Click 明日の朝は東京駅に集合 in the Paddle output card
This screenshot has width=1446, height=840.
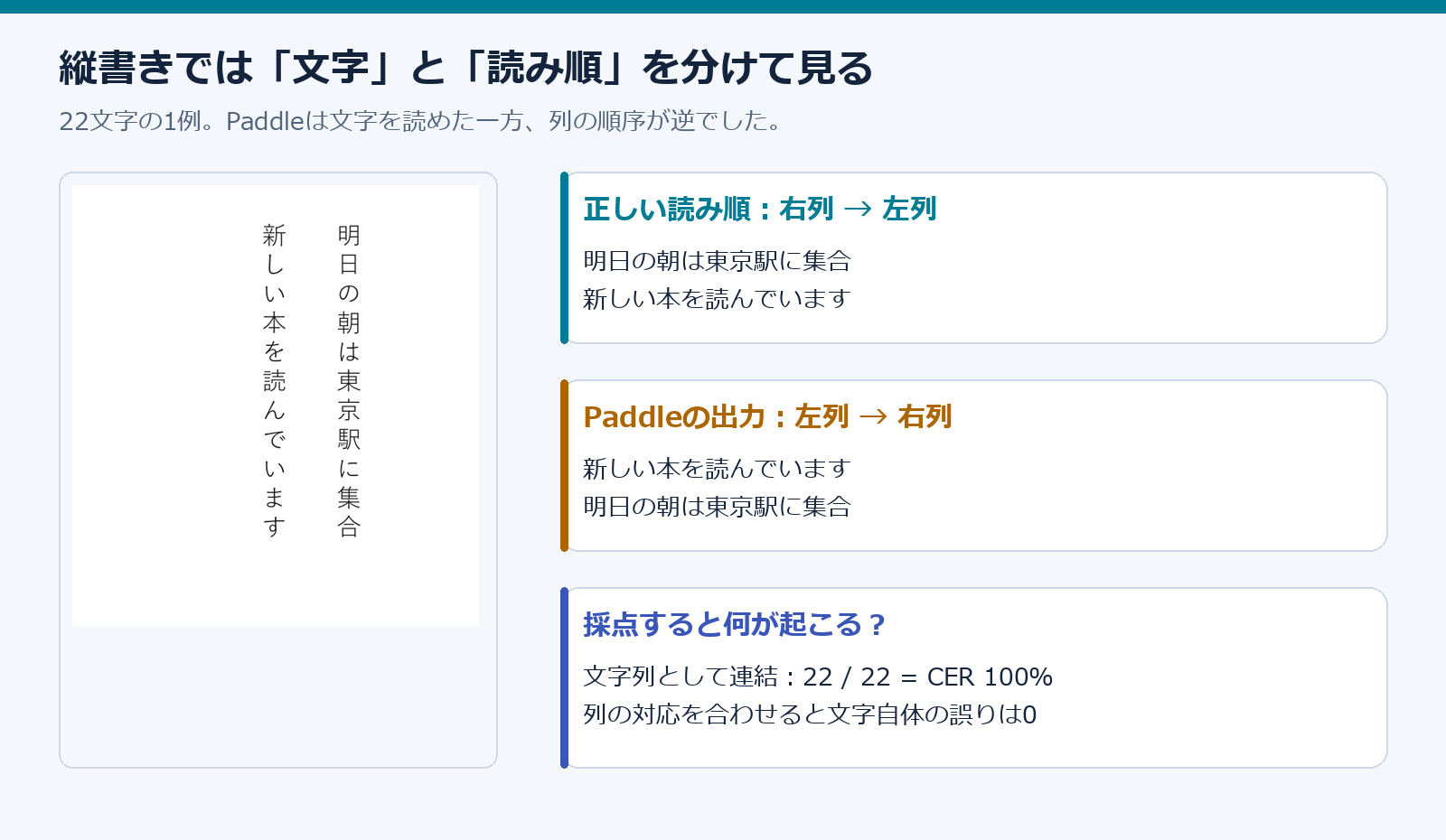coord(717,507)
